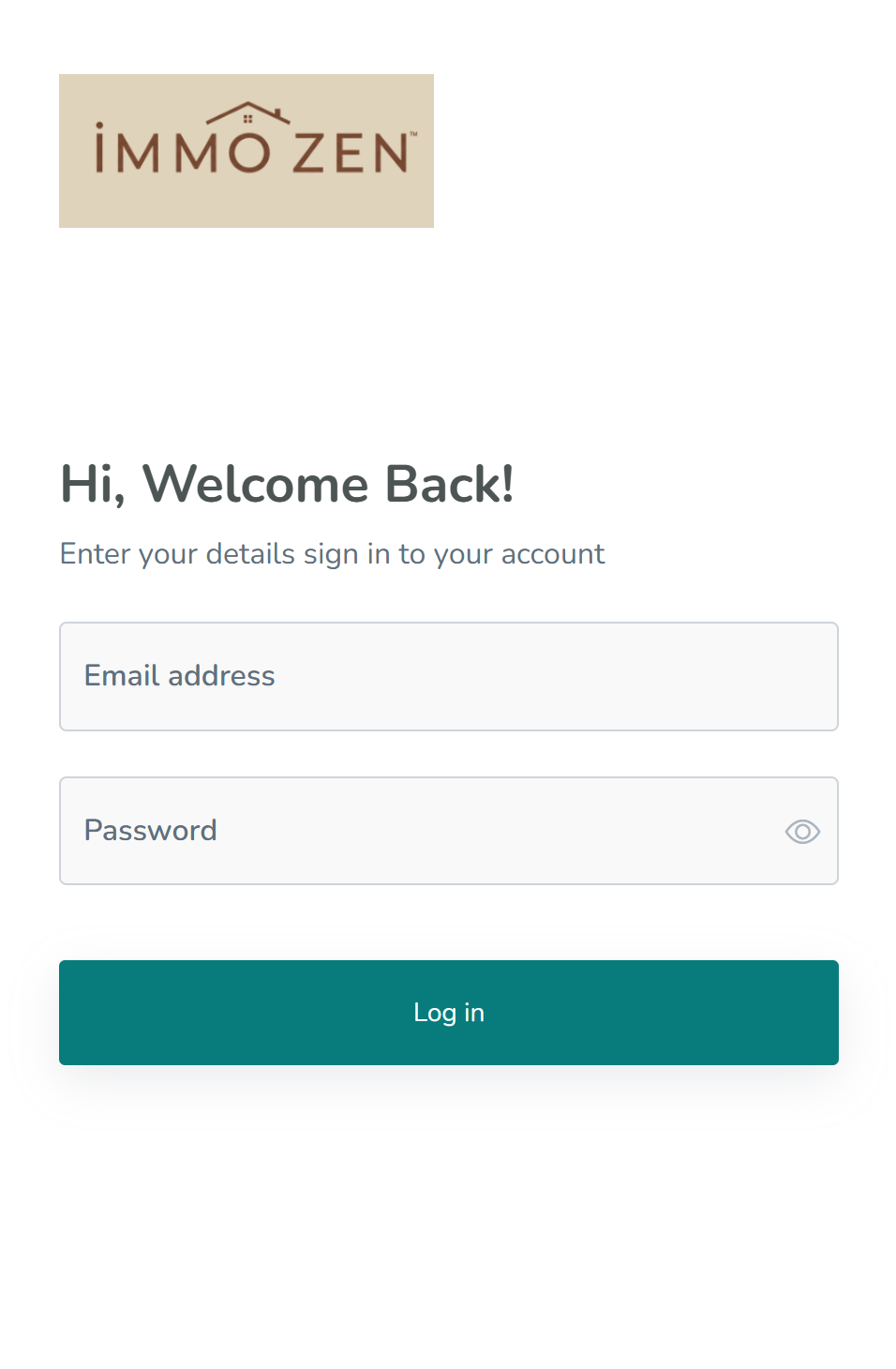896x1369 pixels.
Task: Toggle password visibility
Action: coord(802,832)
